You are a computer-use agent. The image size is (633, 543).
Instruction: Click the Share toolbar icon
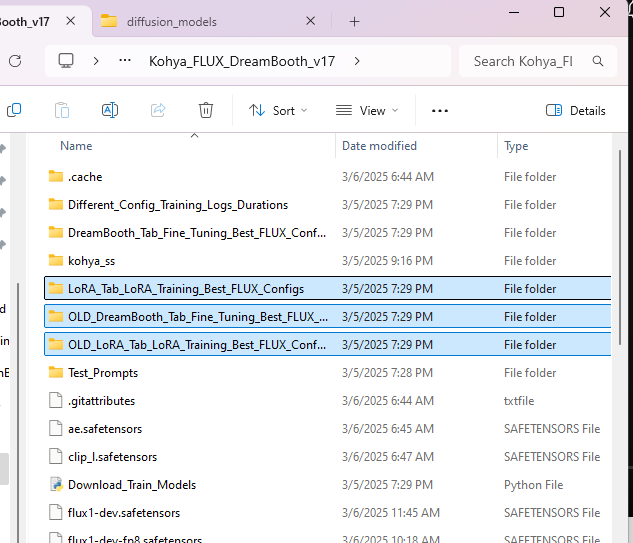point(158,110)
